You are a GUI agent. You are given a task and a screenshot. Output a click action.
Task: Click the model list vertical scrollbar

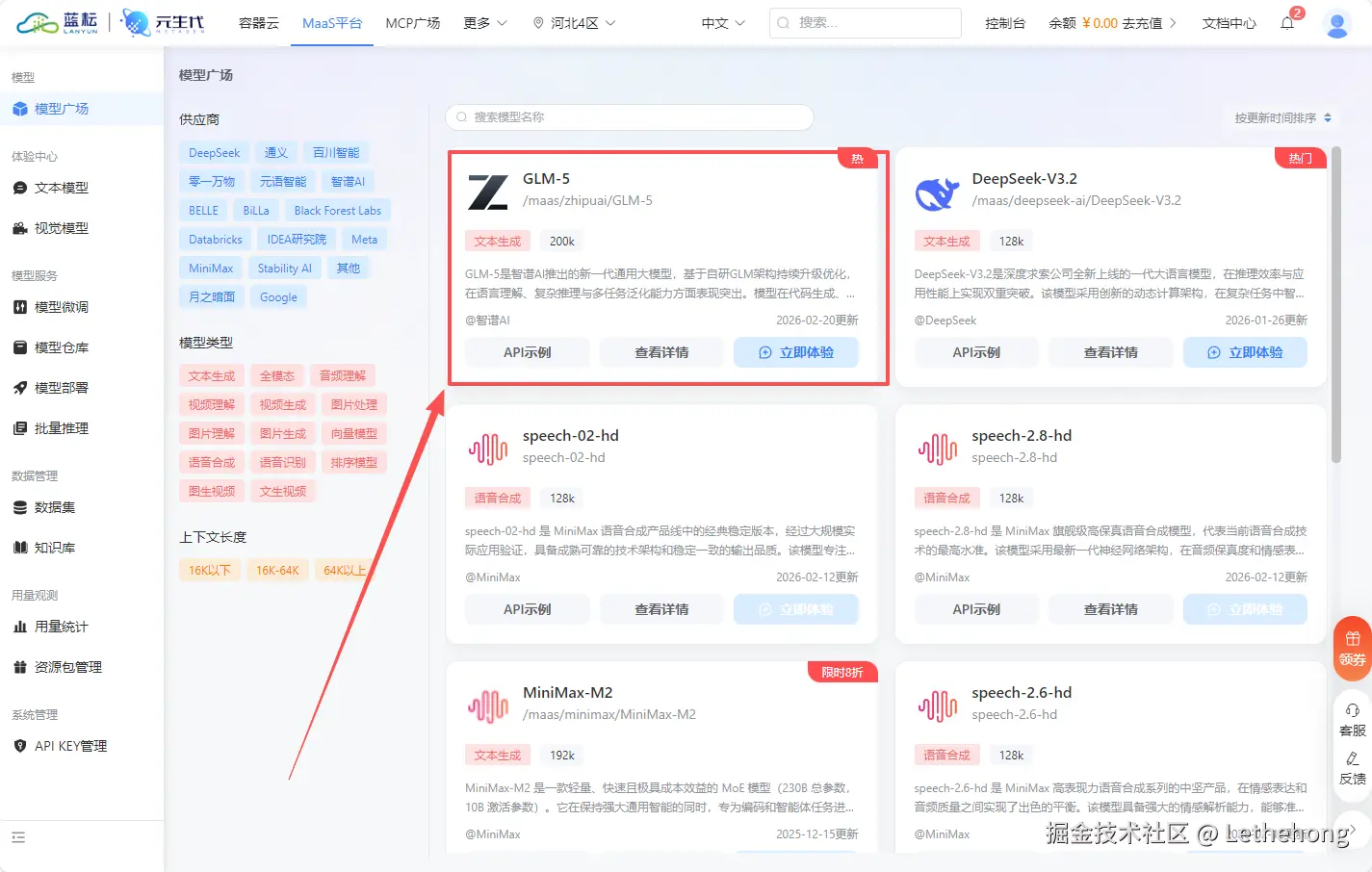tap(1335, 305)
